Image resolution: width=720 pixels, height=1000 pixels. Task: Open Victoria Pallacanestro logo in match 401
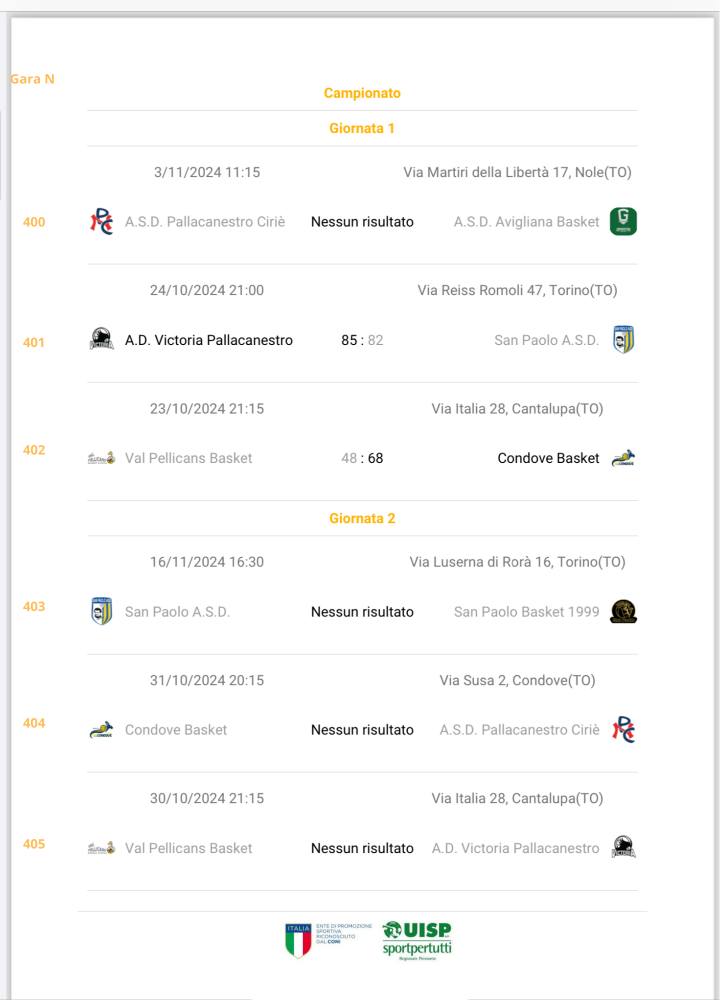pyautogui.click(x=101, y=339)
